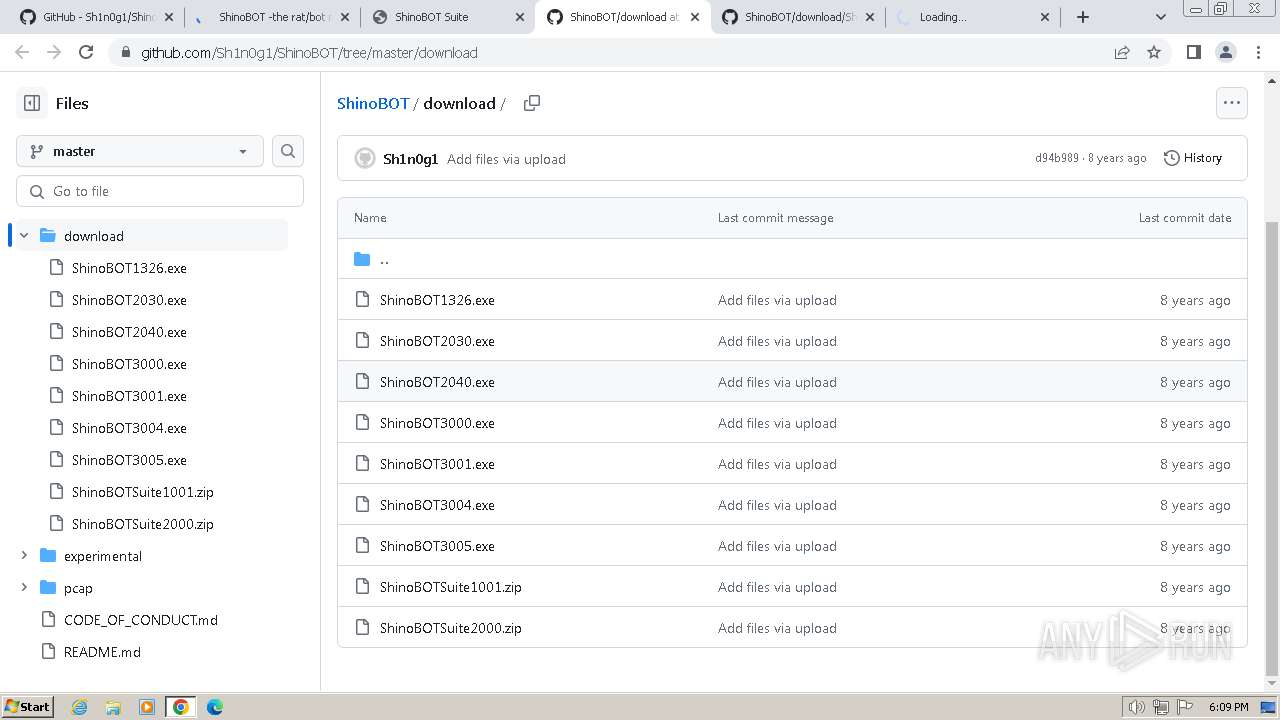The image size is (1280, 720).
Task: Collapse the file tree sidebar icon
Action: coord(32,103)
